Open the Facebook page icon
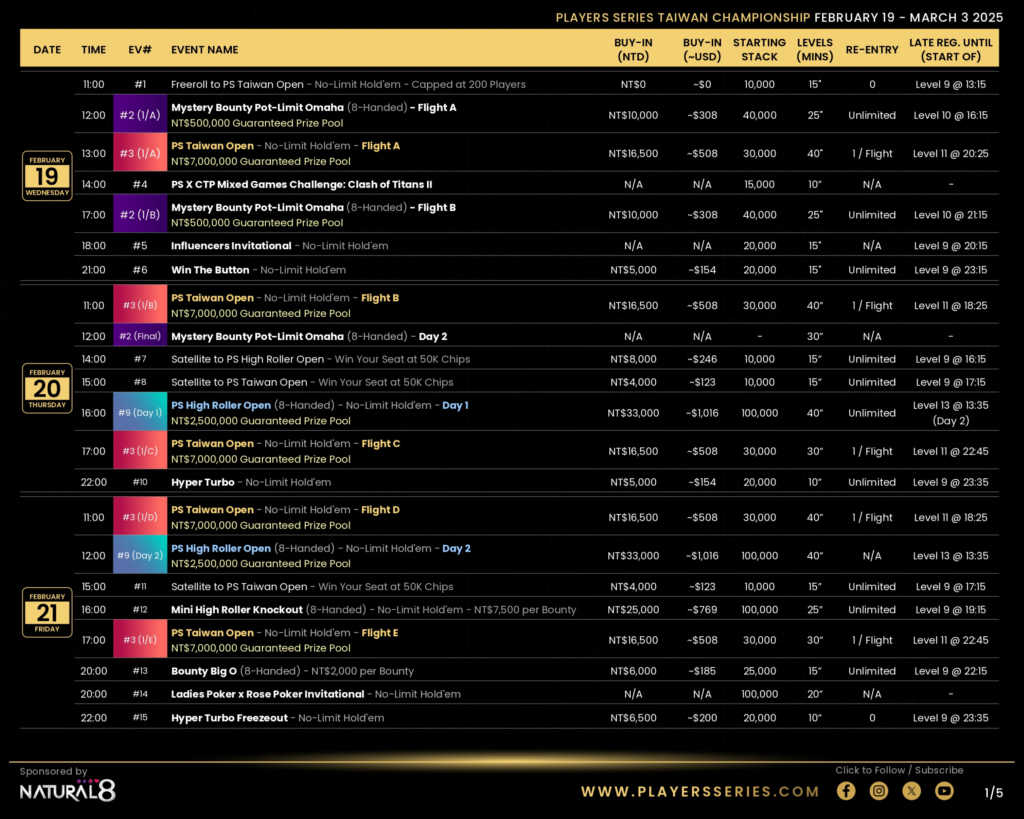Viewport: 1024px width, 819px height. 846,791
